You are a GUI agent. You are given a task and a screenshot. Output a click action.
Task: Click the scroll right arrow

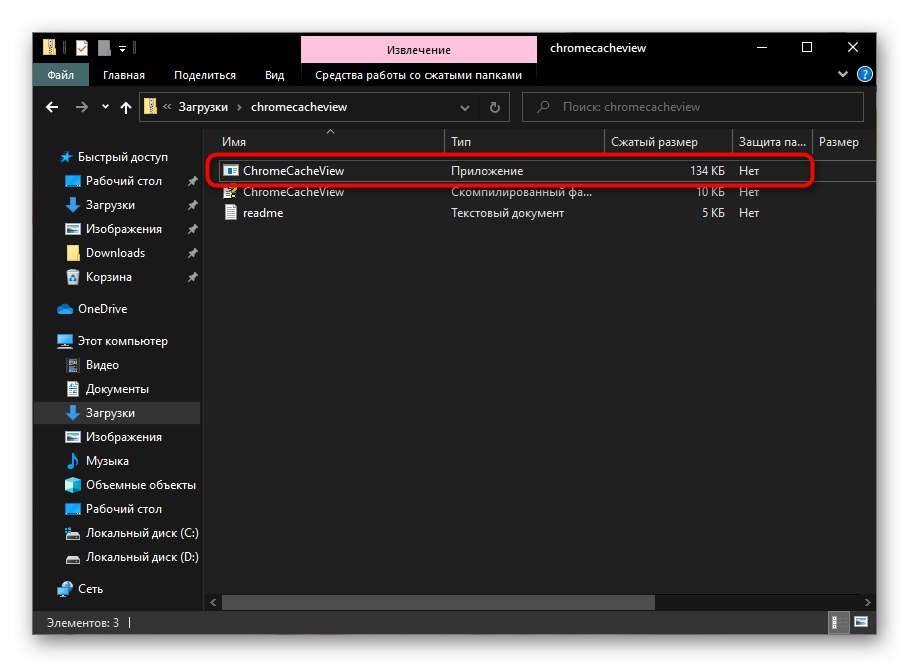coord(867,603)
